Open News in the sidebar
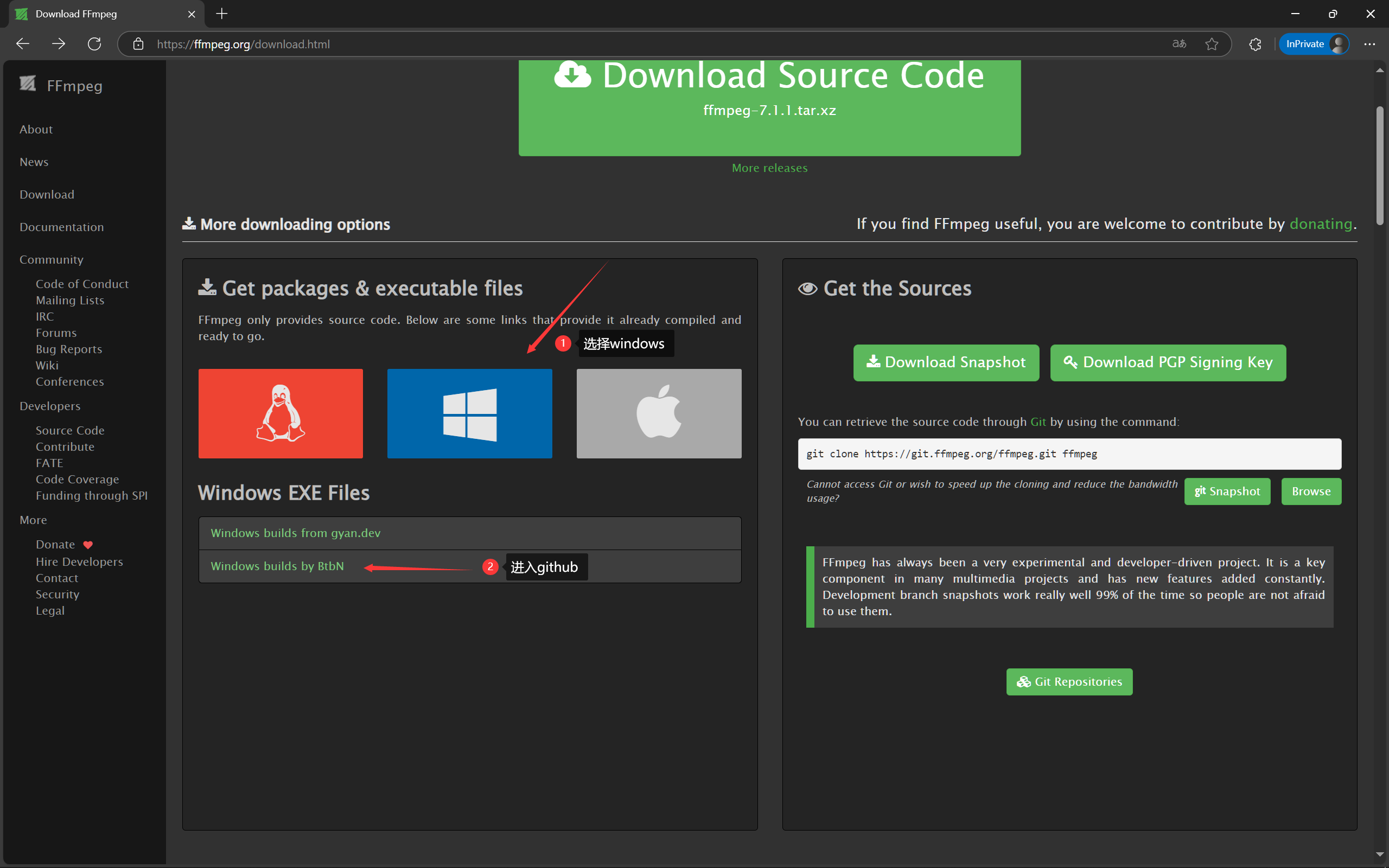1389x868 pixels. [34, 162]
